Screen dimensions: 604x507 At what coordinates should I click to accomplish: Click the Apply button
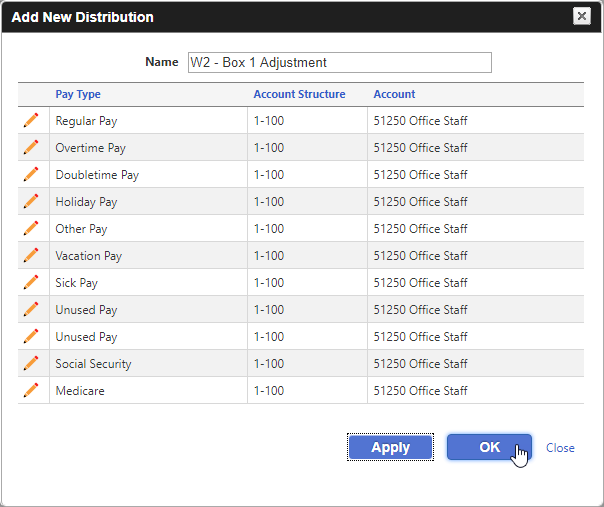390,447
